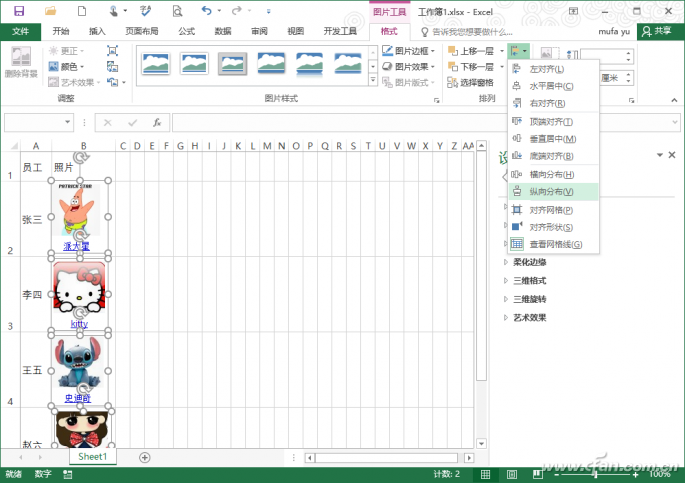Viewport: 685px width, 483px height.
Task: Expand the picture styles gallery
Action: (x=373, y=80)
